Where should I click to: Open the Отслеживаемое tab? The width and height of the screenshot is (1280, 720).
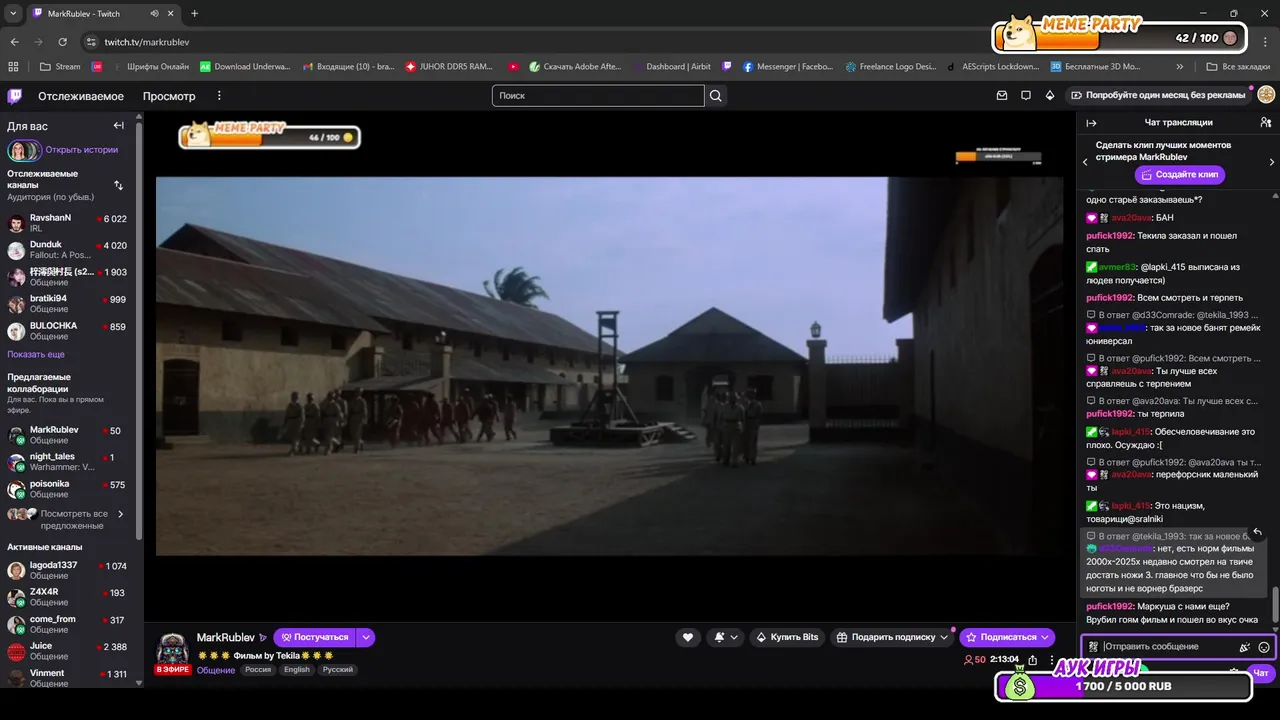(x=81, y=96)
